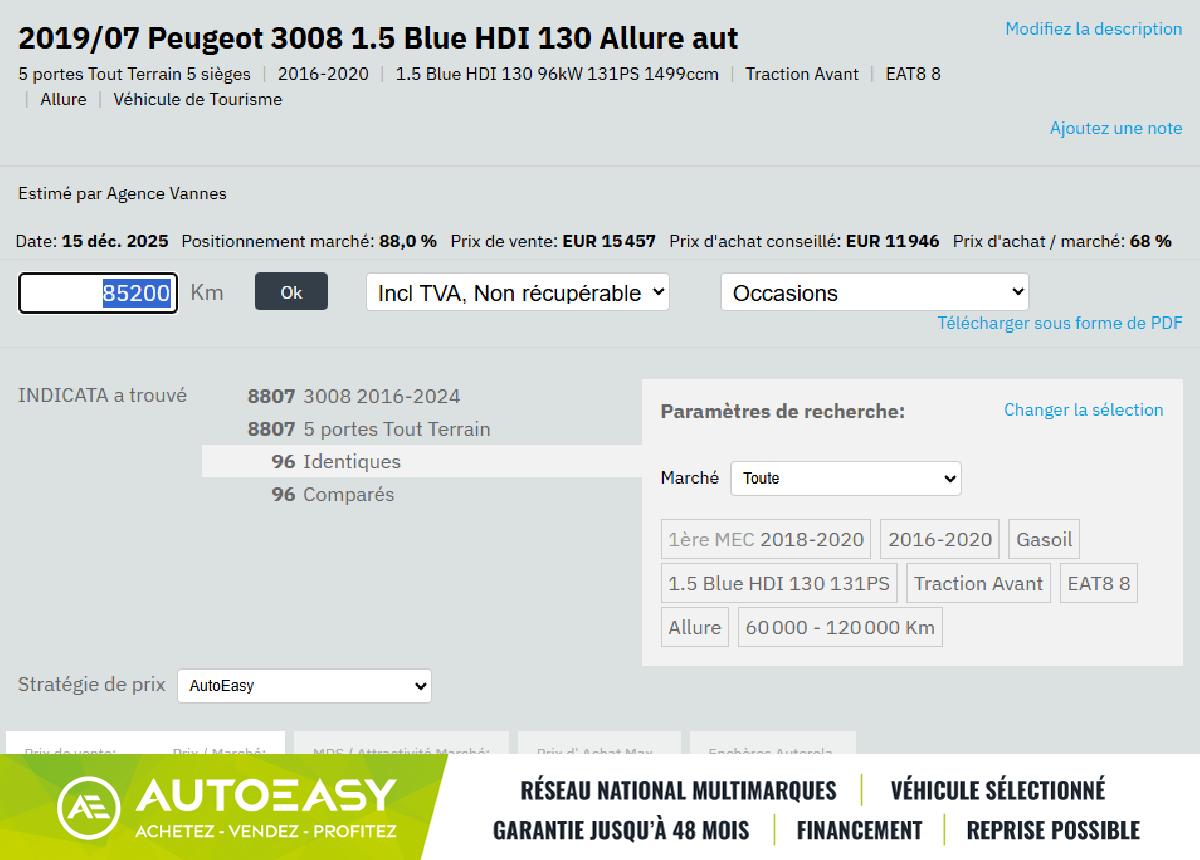Open the Incl TVA, Non récupérable dropdown
Screen dimensions: 1200x860
pyautogui.click(x=517, y=293)
